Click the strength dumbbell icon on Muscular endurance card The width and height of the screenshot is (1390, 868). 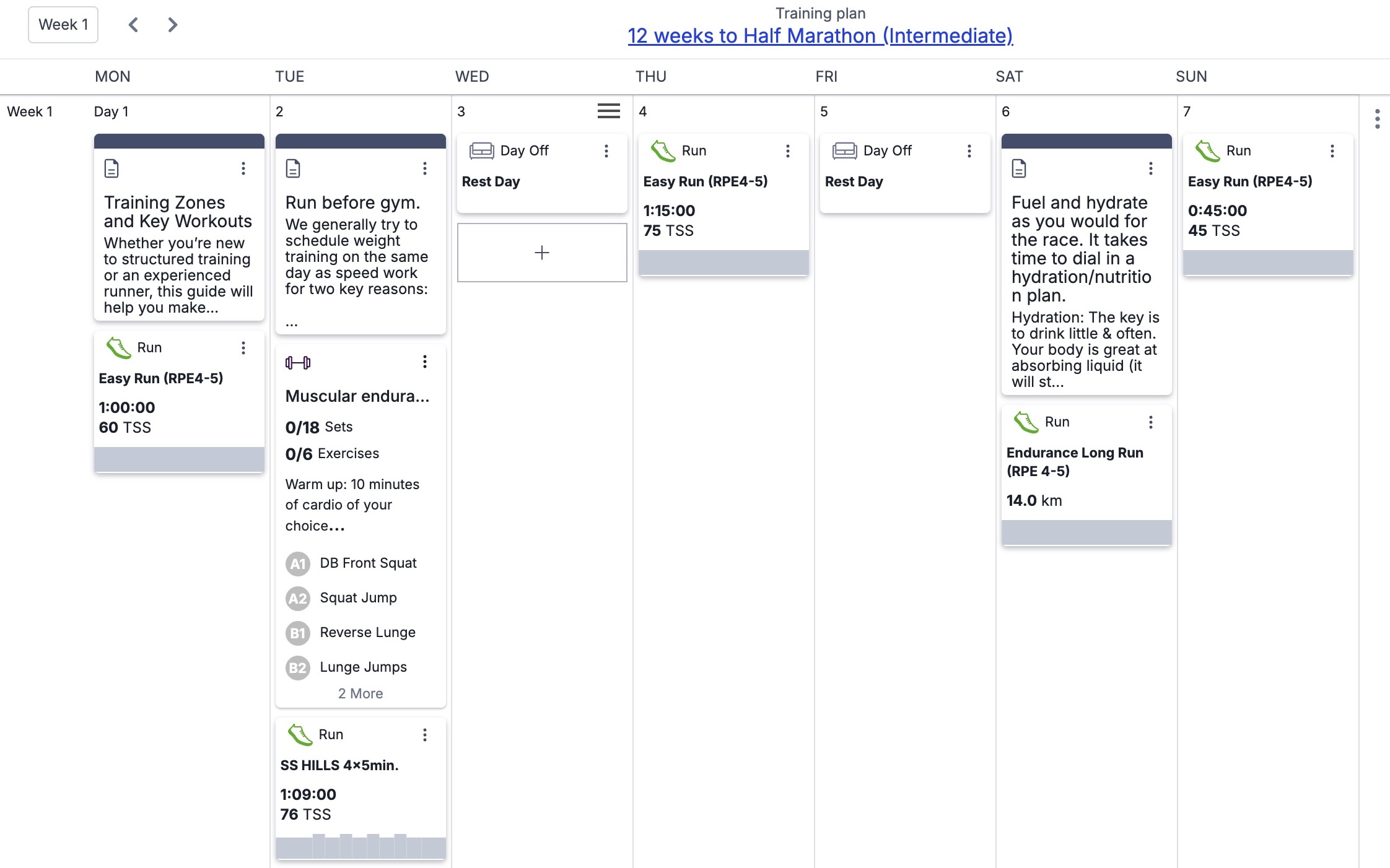297,363
